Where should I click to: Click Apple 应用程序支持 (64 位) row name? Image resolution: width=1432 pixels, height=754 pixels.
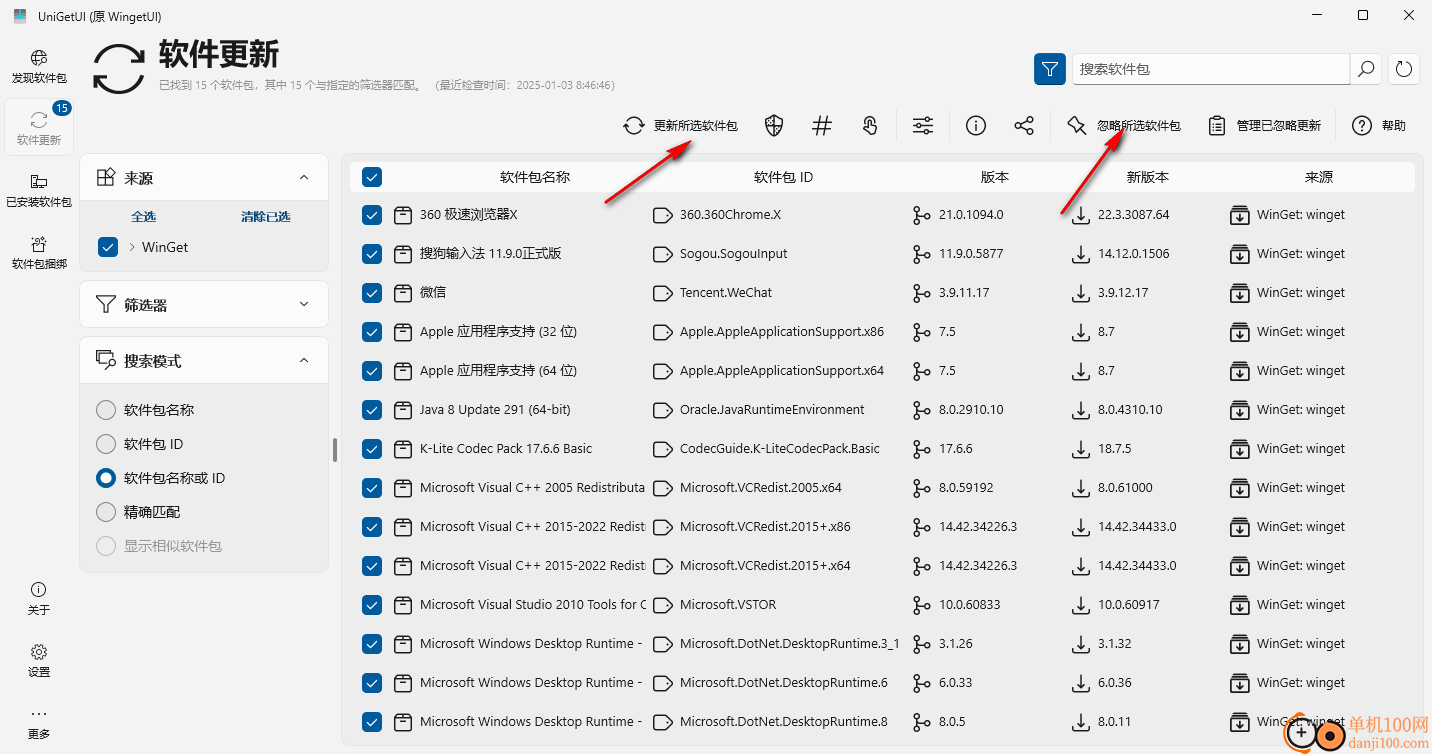pos(498,370)
